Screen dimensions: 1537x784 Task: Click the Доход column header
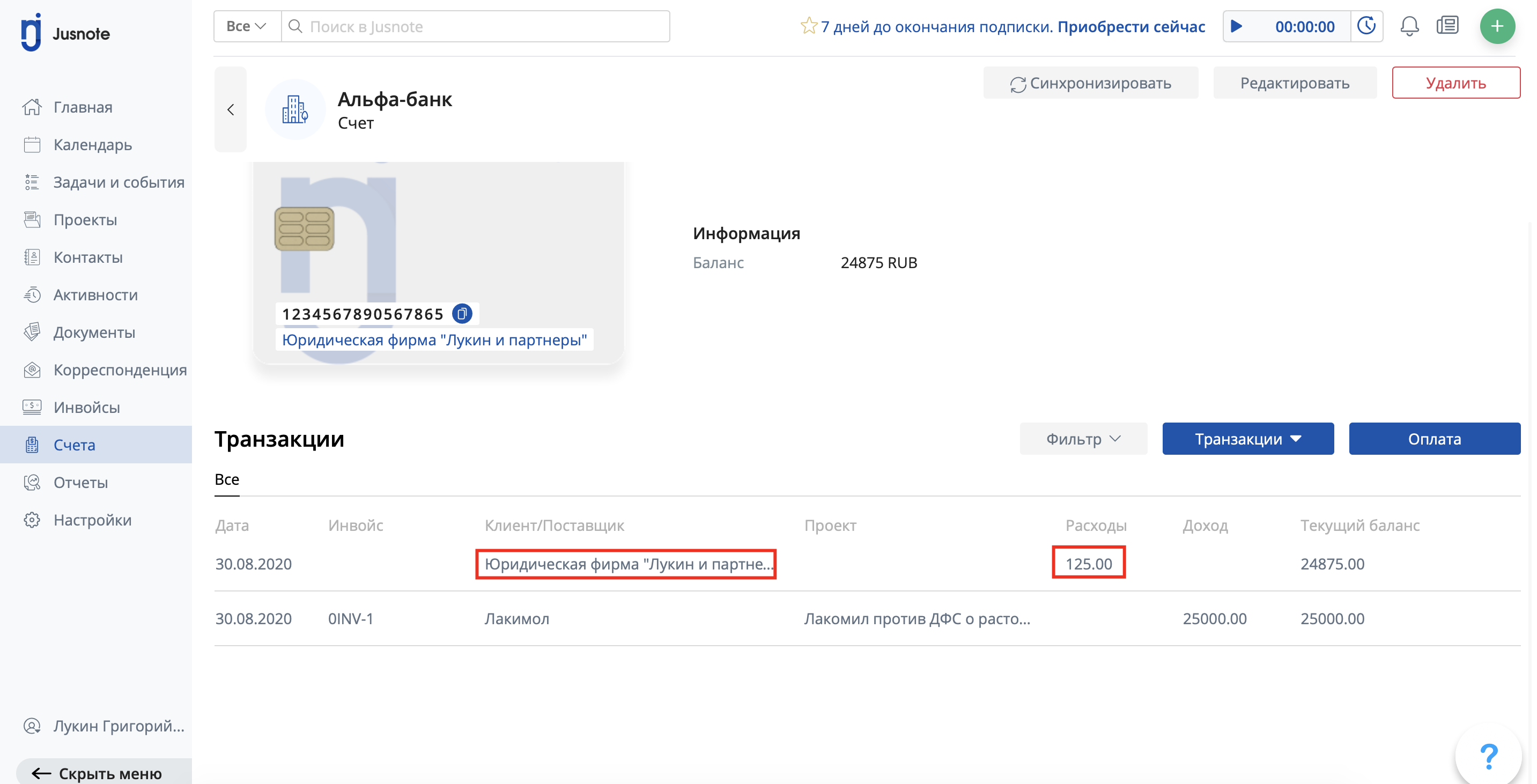pos(1205,525)
